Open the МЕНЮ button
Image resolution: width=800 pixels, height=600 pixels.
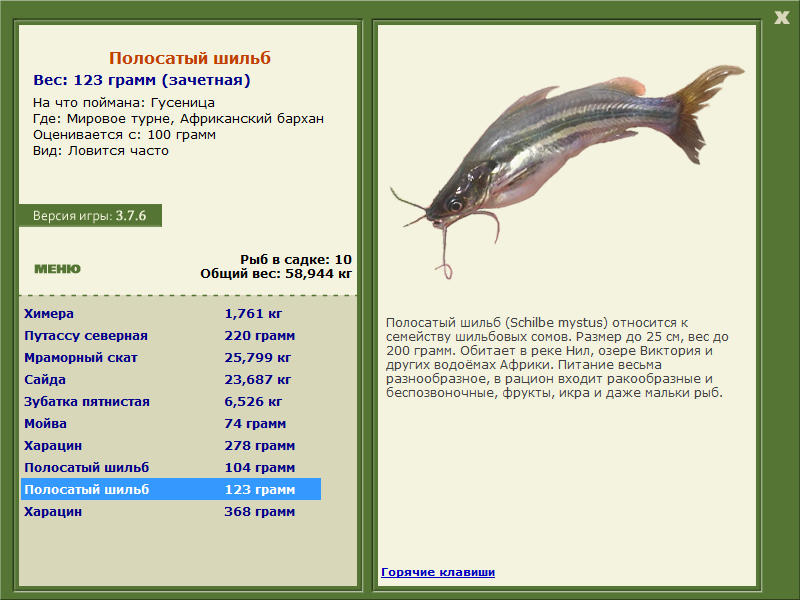point(57,269)
